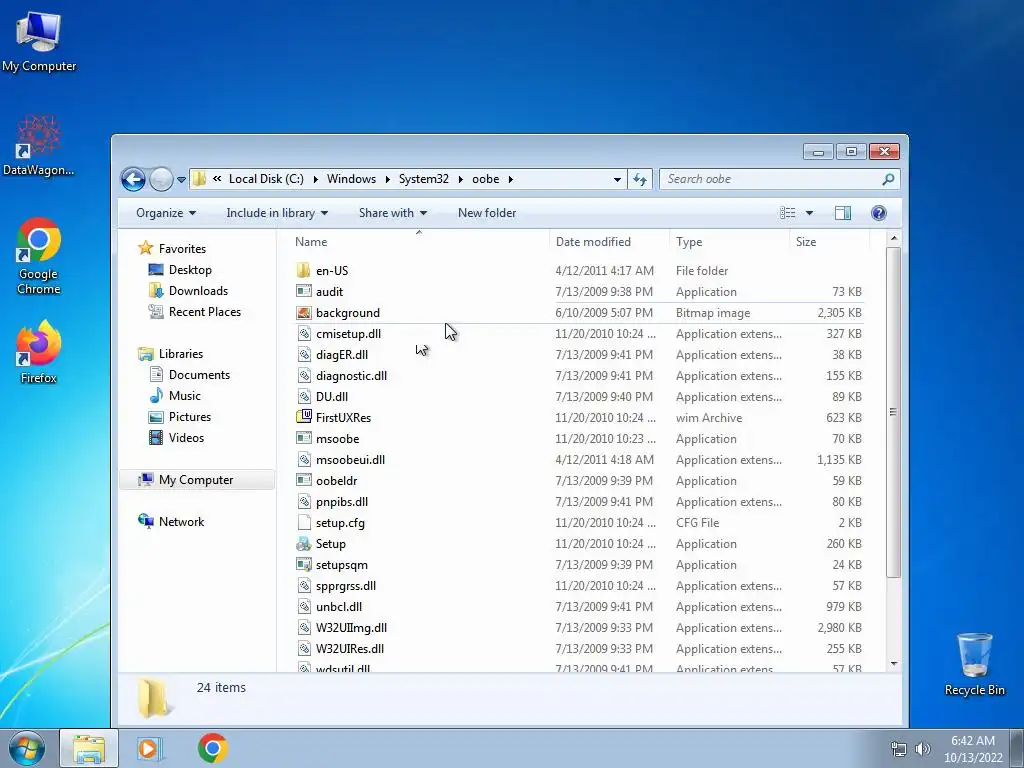
Task: Select the oobeldr file name
Action: point(336,481)
